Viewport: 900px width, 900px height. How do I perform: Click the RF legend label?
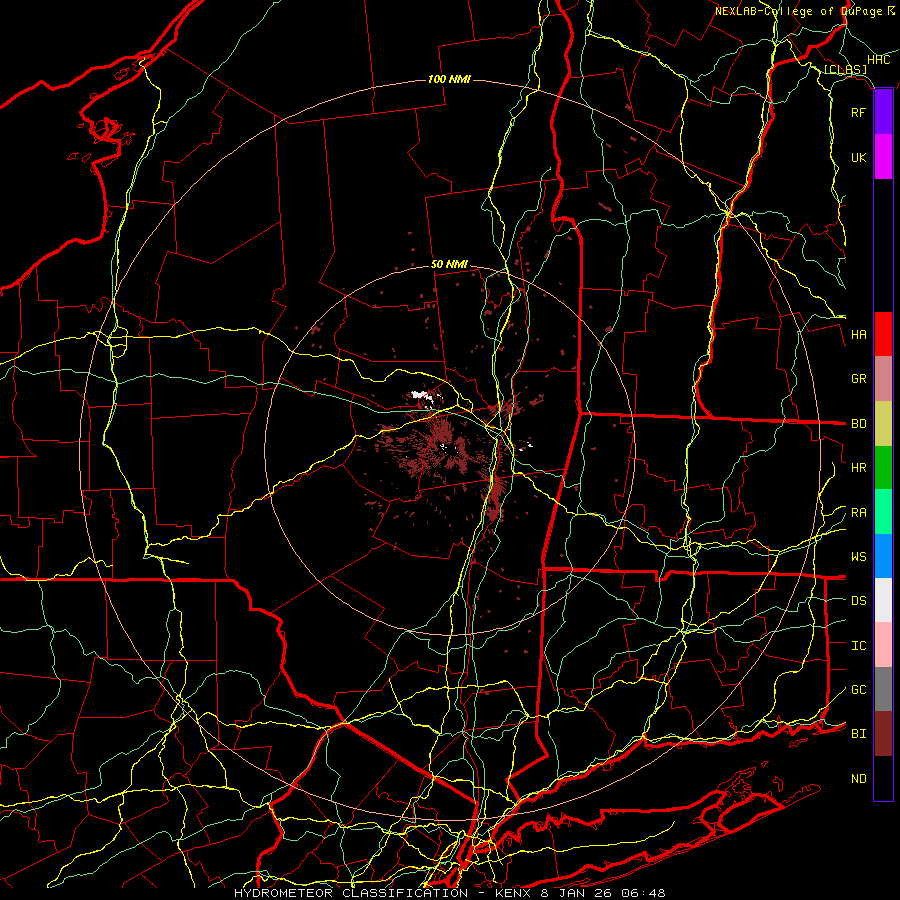(859, 112)
